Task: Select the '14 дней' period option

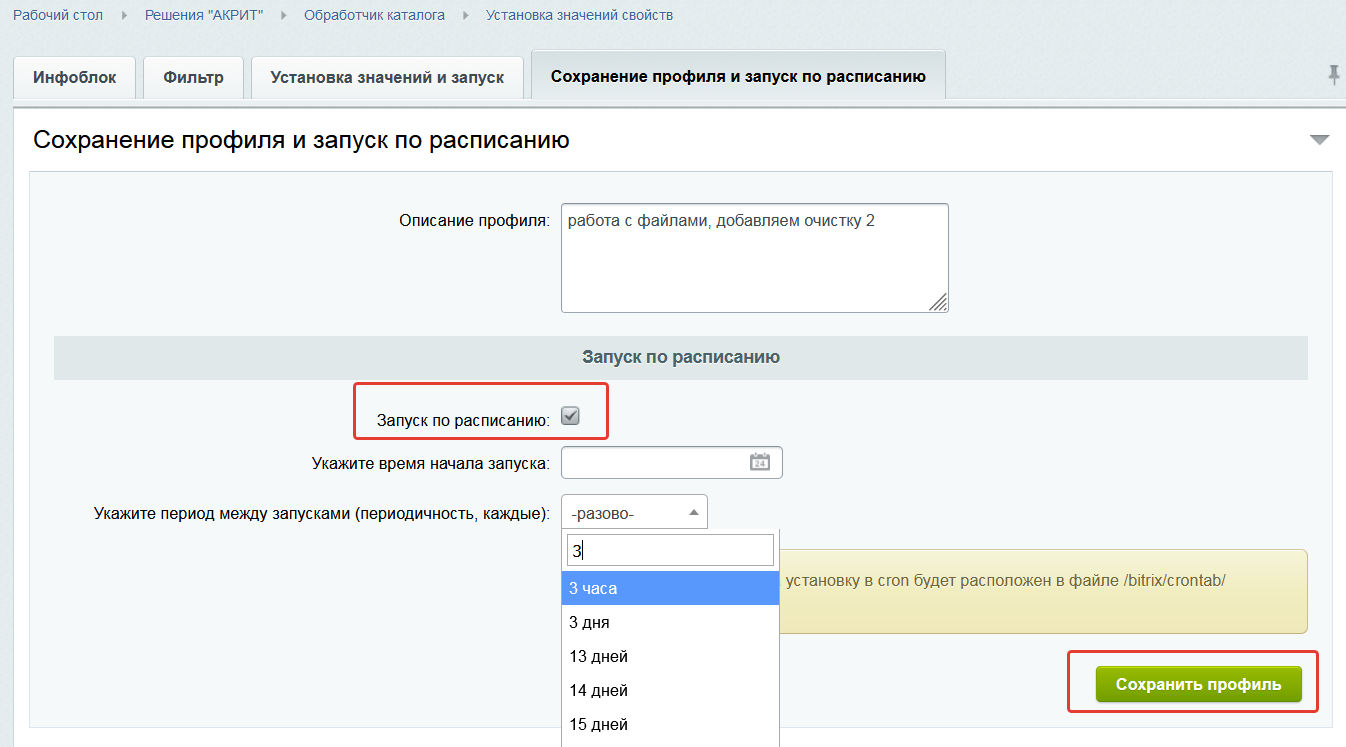Action: tap(670, 691)
